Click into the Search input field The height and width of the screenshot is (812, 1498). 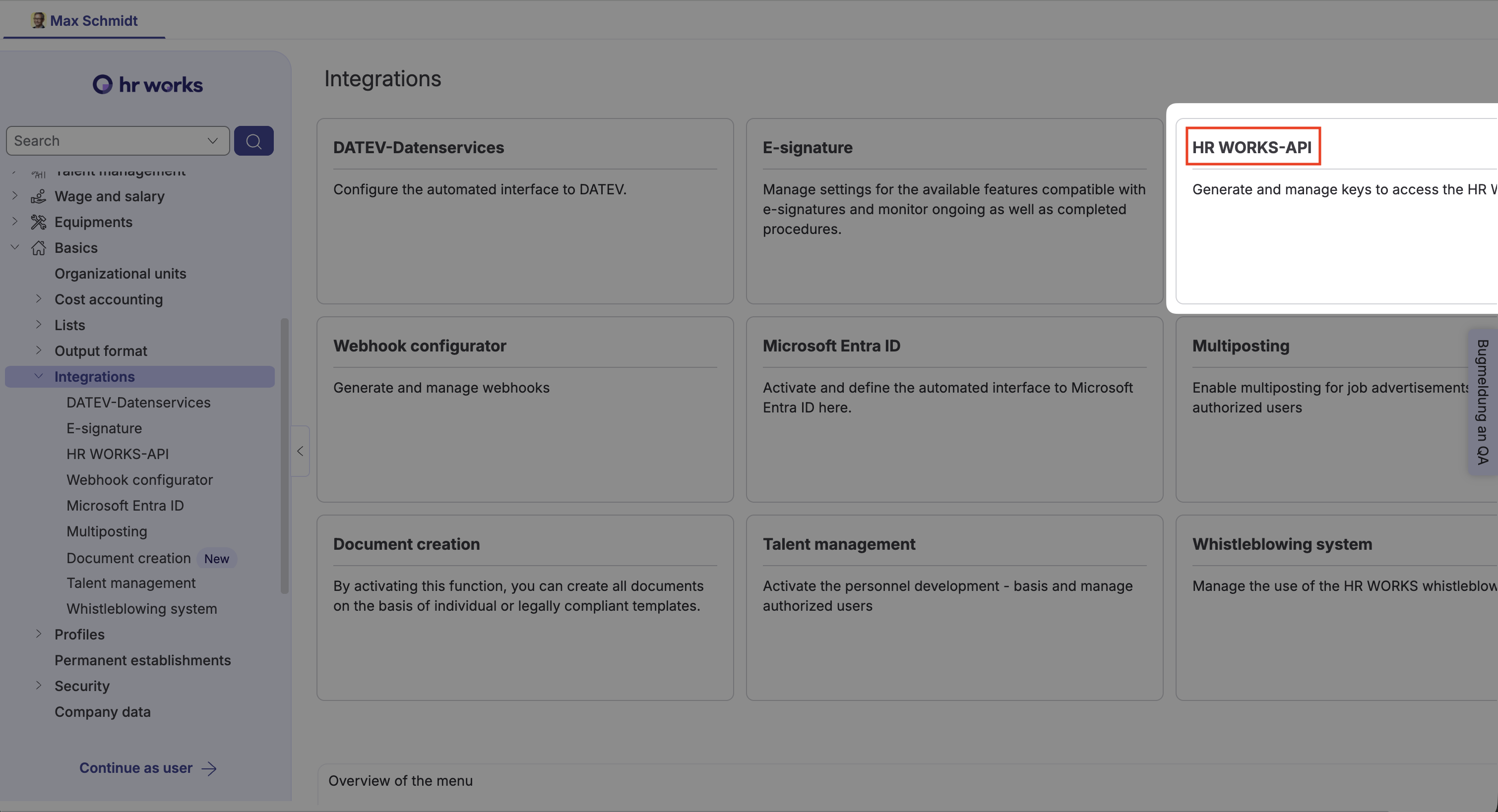108,141
